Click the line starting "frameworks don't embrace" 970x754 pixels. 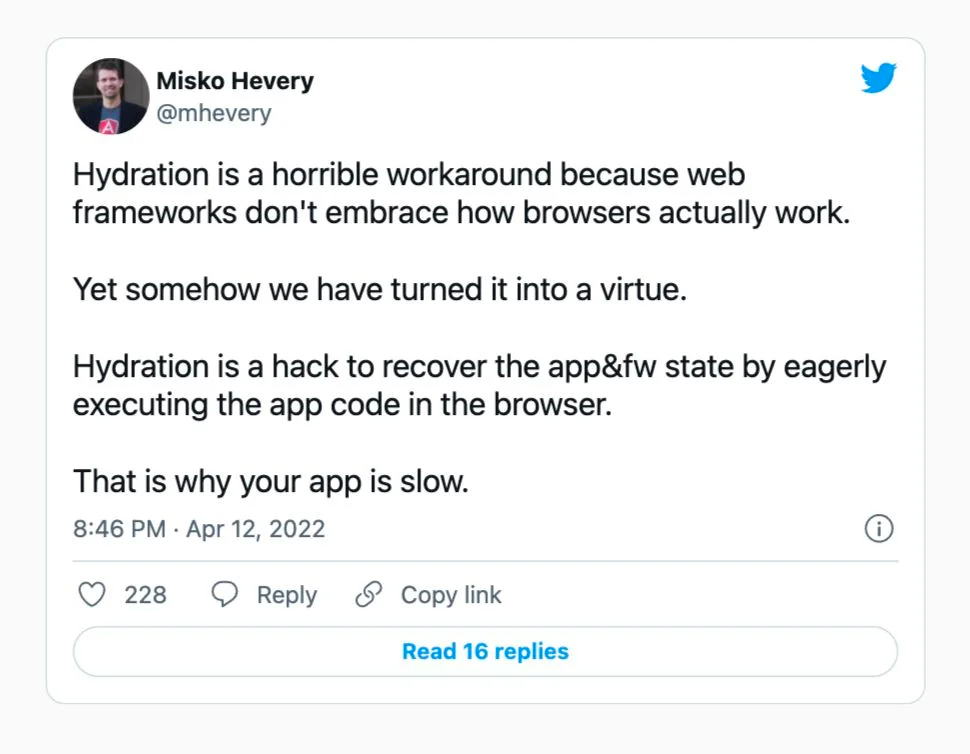(461, 214)
